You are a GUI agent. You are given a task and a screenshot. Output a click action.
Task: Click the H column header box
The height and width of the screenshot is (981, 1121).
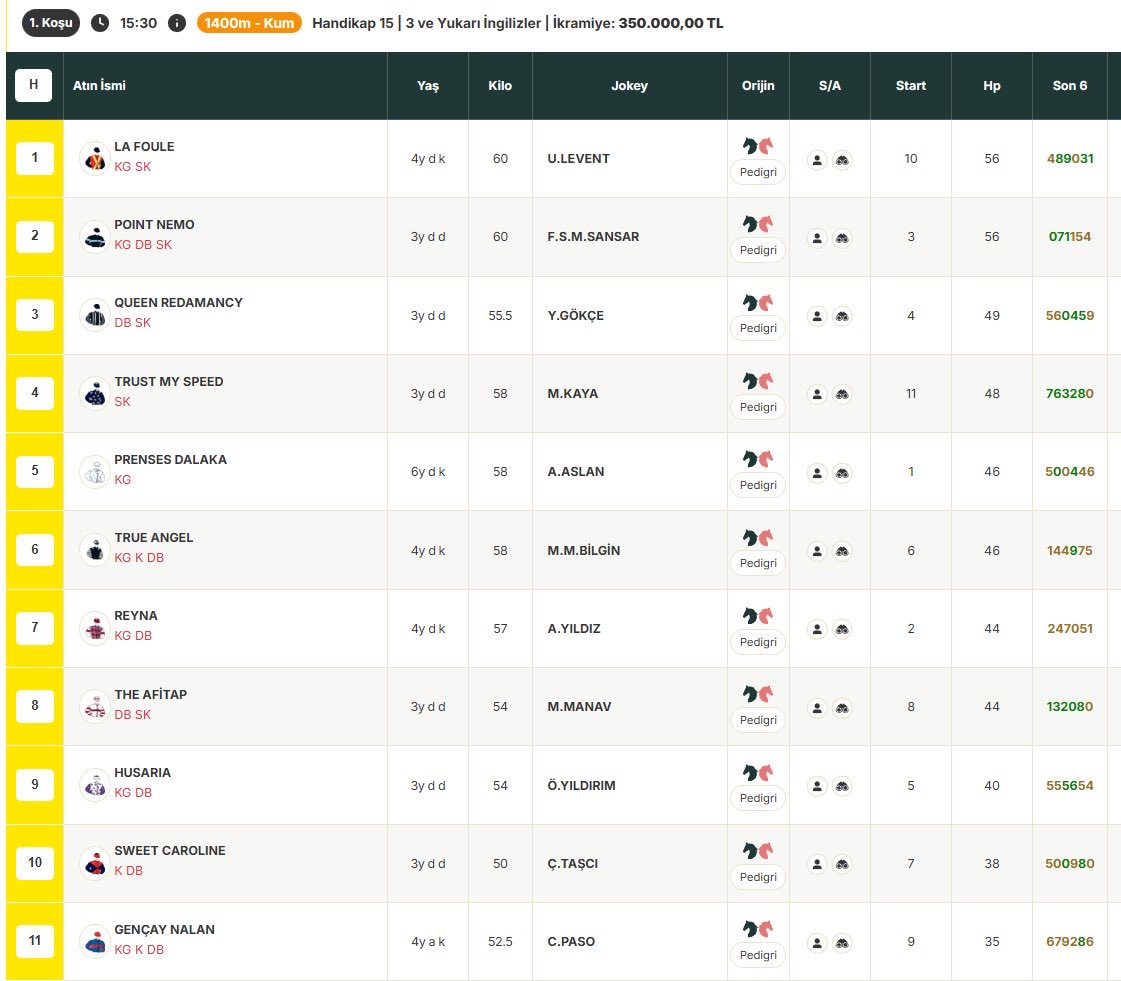coord(34,85)
